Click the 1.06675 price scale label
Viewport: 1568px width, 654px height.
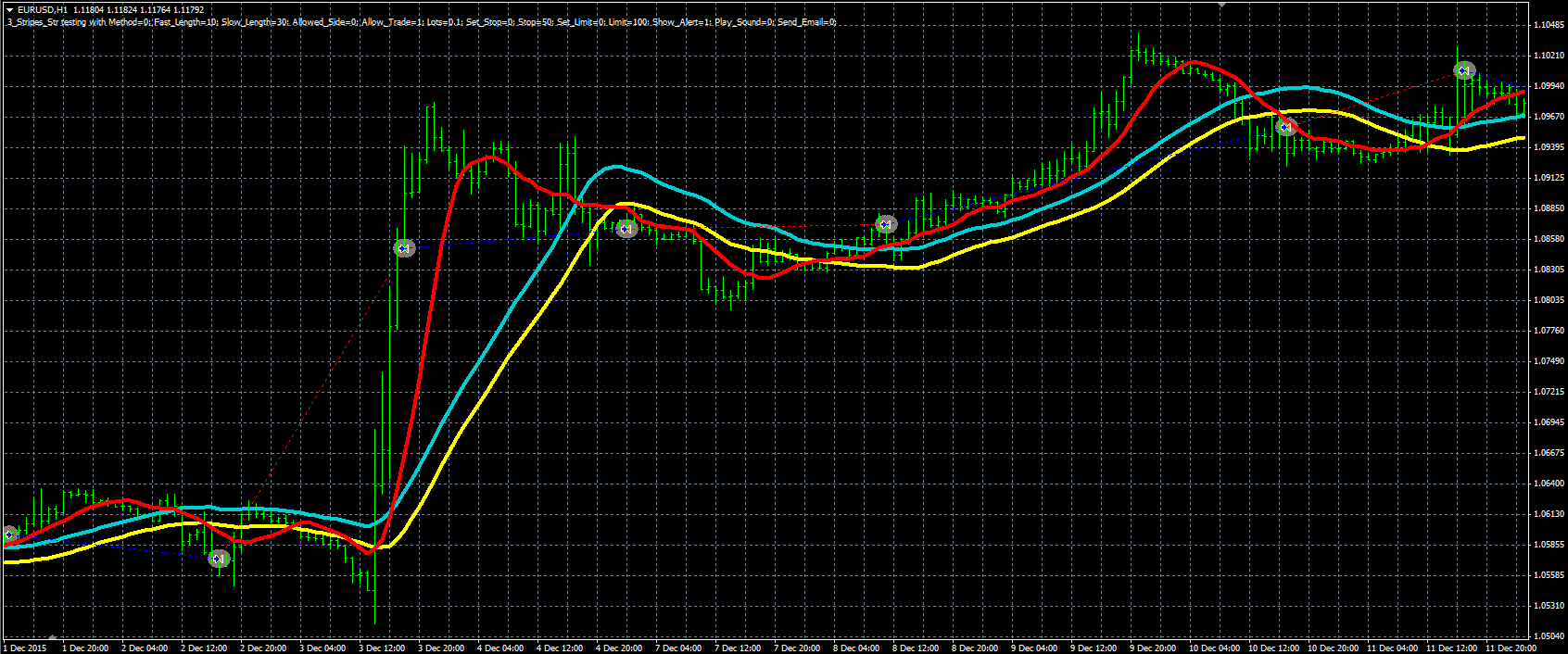1549,453
